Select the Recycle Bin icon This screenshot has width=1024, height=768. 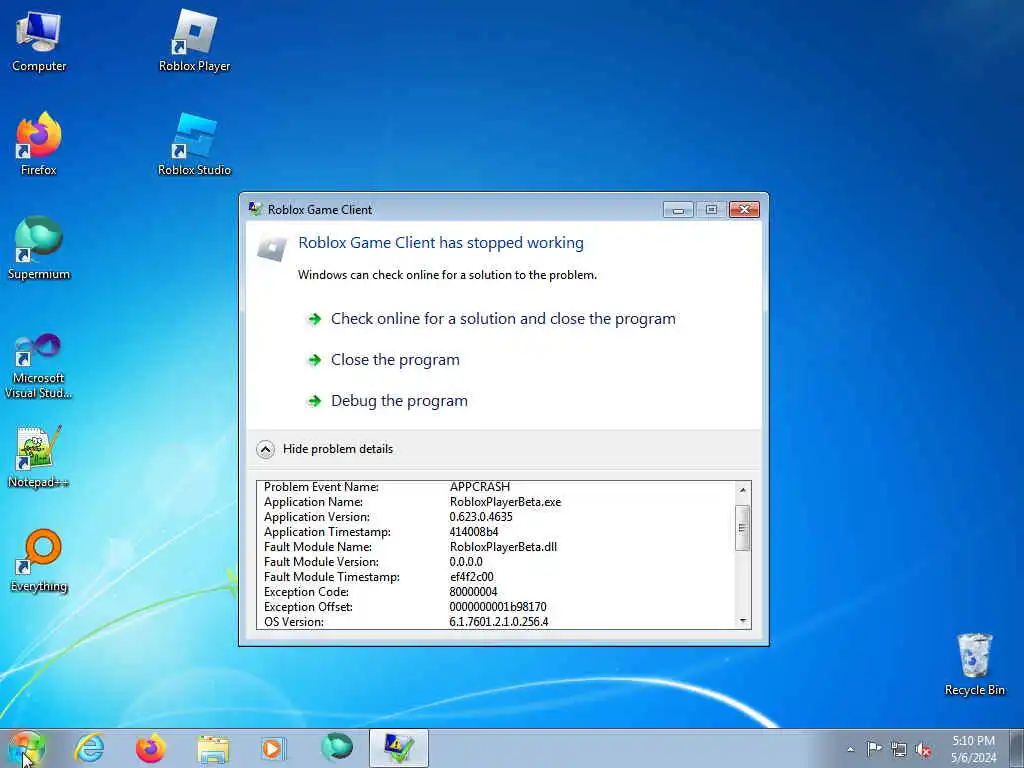974,664
